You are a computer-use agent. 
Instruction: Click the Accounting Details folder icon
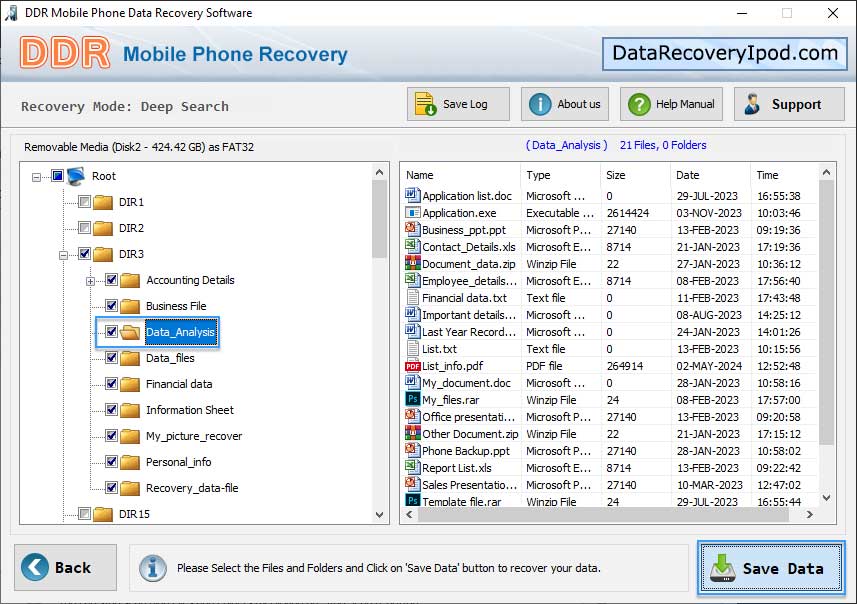click(x=130, y=280)
